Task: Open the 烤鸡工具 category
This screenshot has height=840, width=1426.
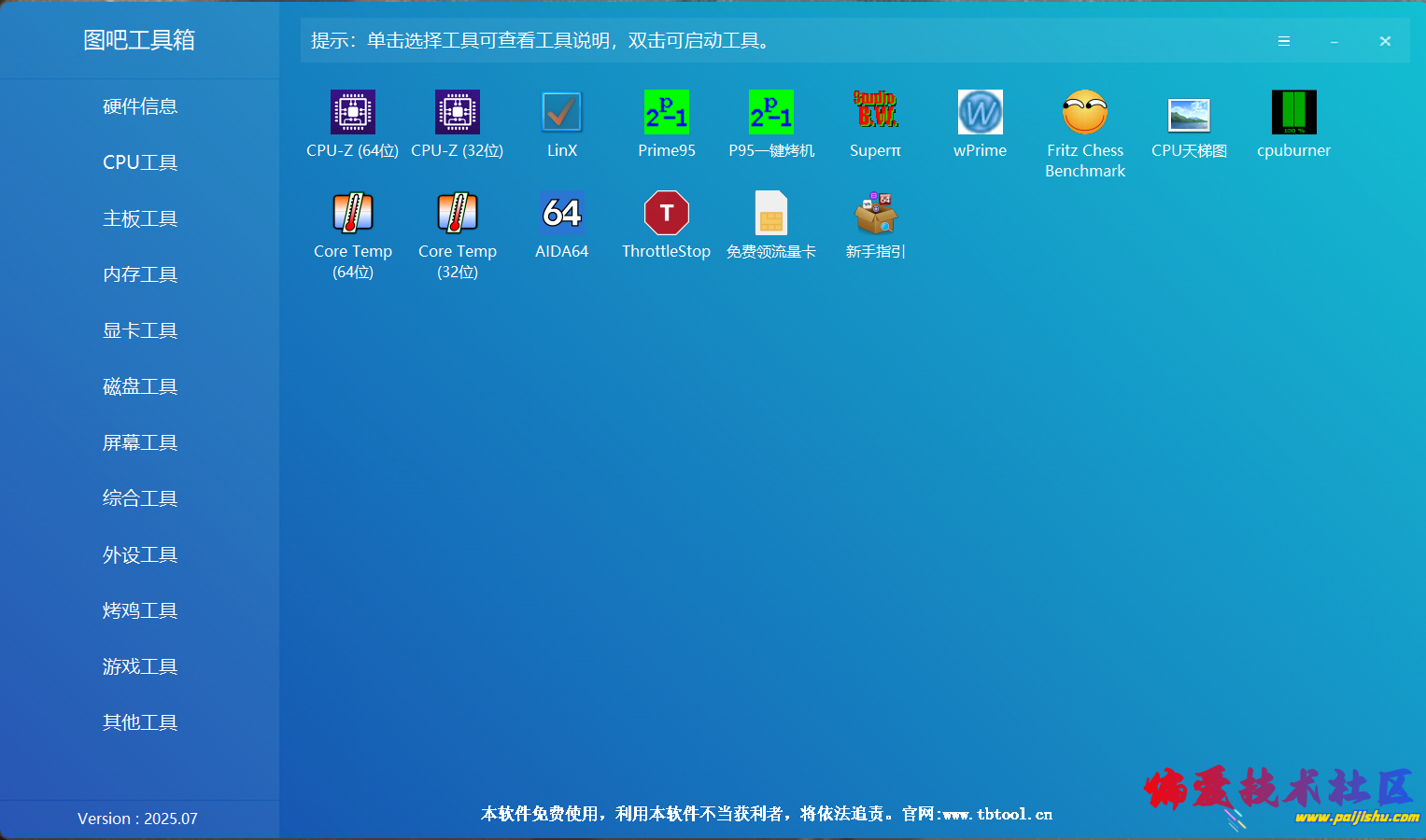Action: pos(140,609)
